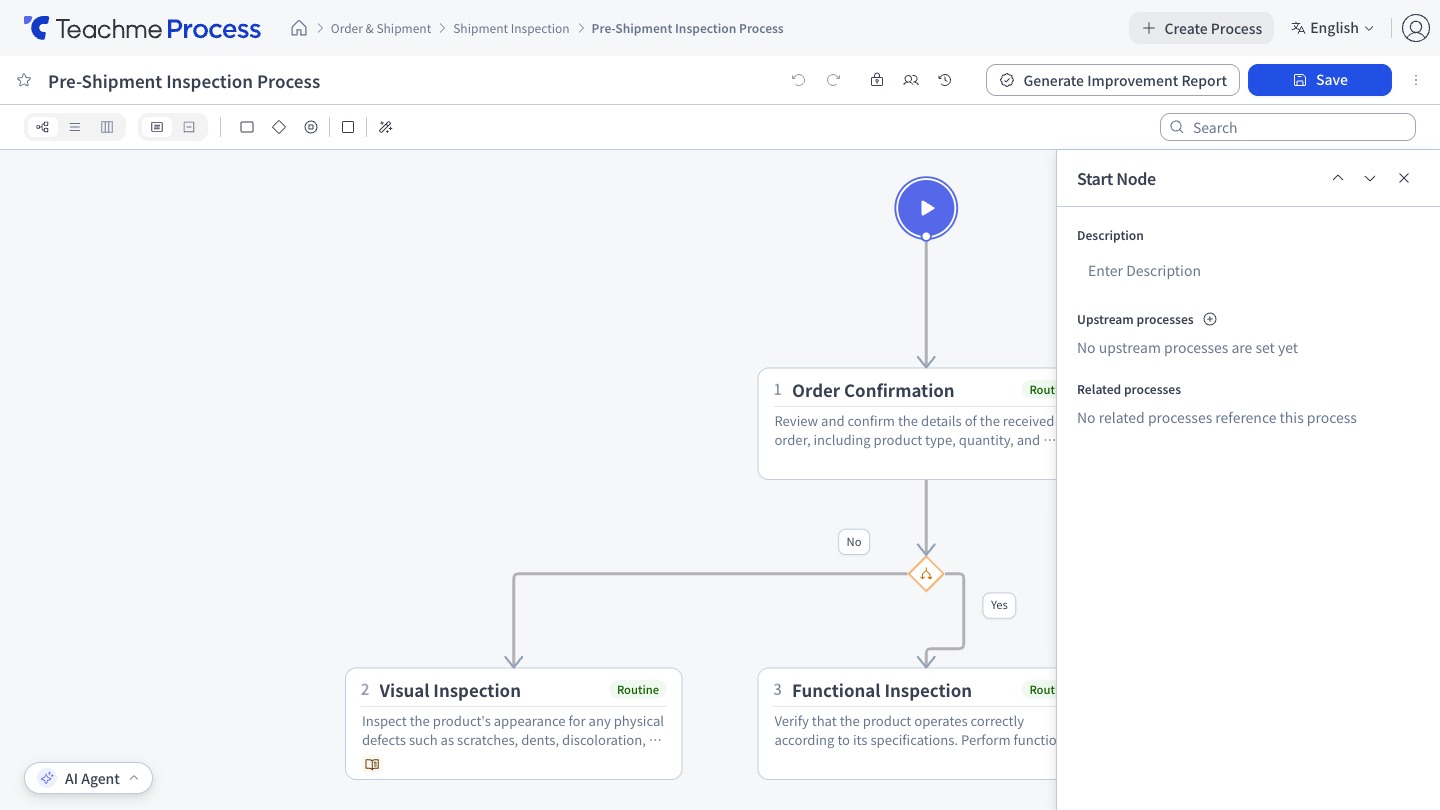Click the Create Process button
This screenshot has width=1440, height=810.
coord(1201,28)
